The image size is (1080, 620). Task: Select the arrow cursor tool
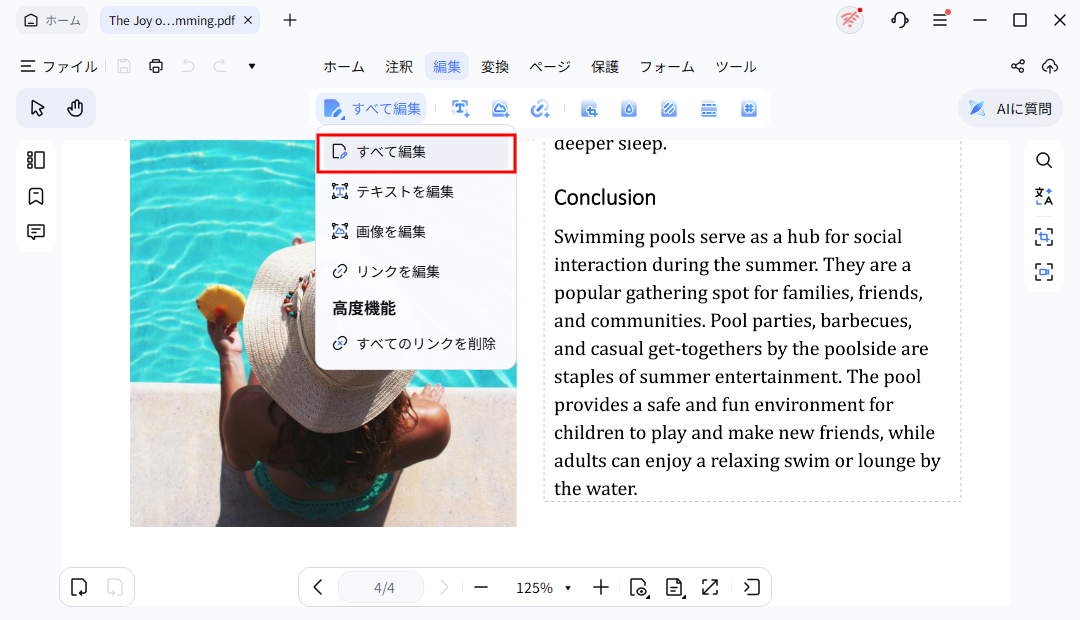point(37,108)
